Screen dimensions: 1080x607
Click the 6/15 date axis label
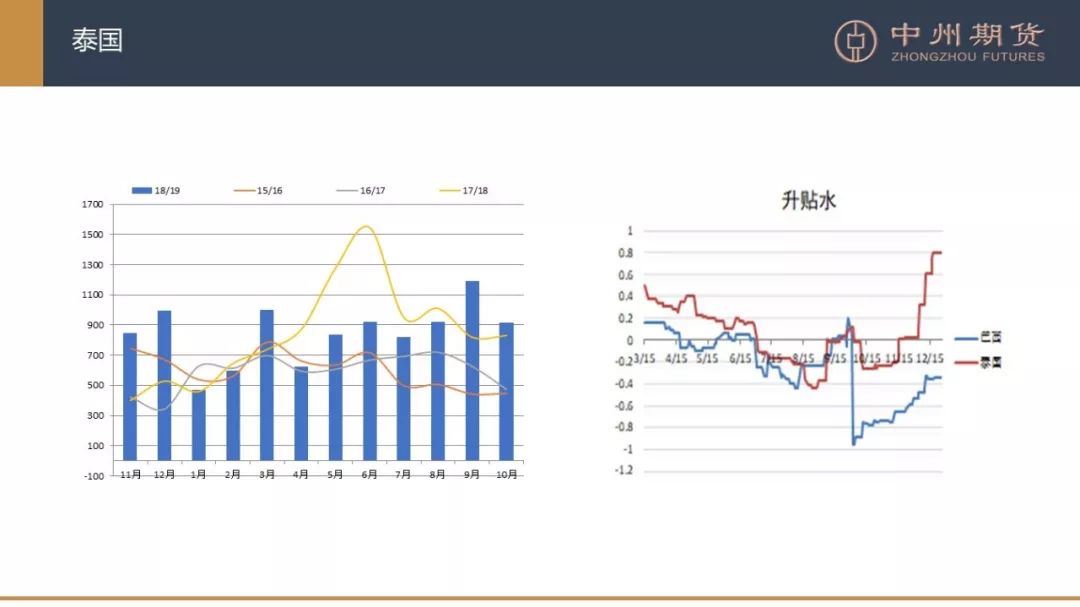point(740,358)
